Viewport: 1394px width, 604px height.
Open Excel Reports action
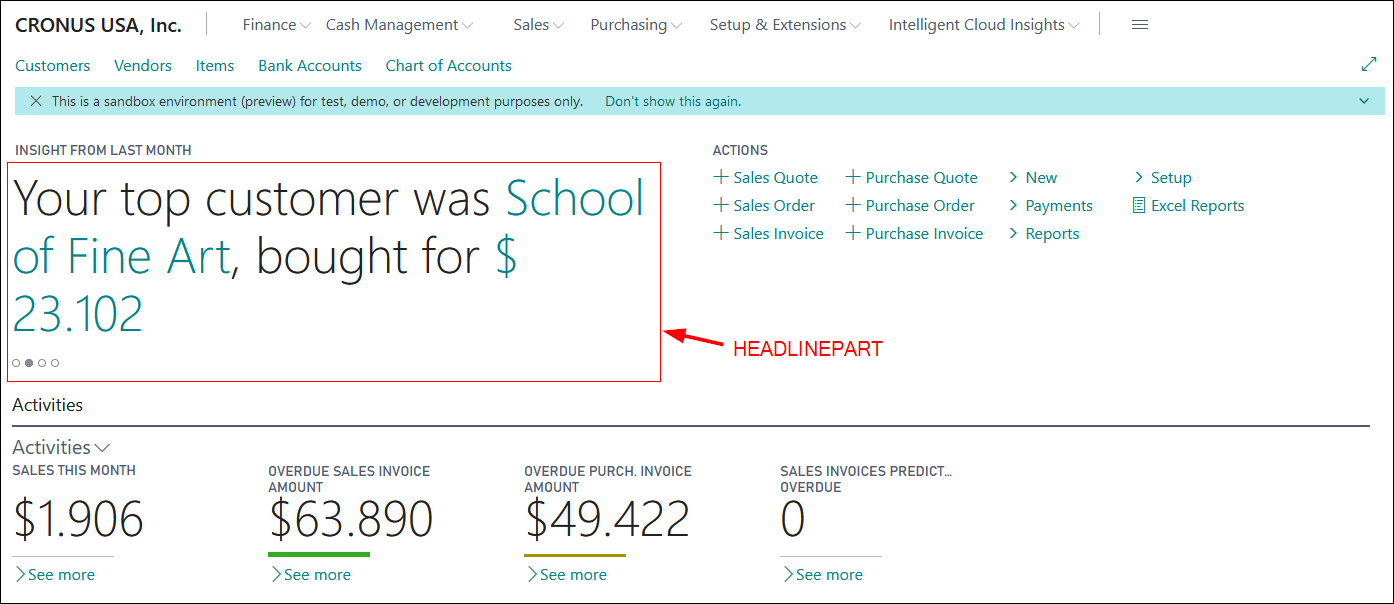click(x=1198, y=205)
